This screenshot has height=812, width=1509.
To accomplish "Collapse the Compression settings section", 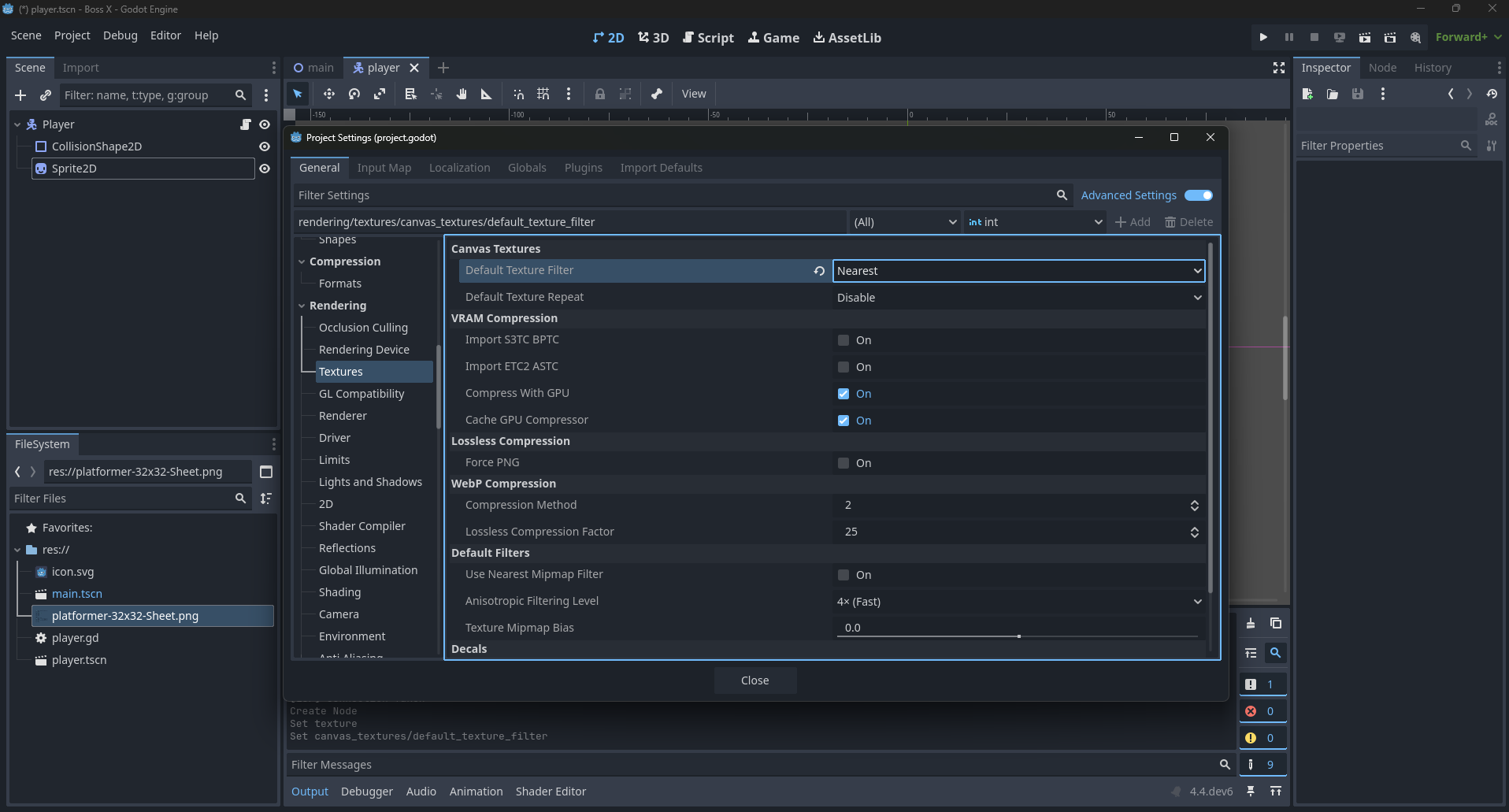I will (x=302, y=261).
